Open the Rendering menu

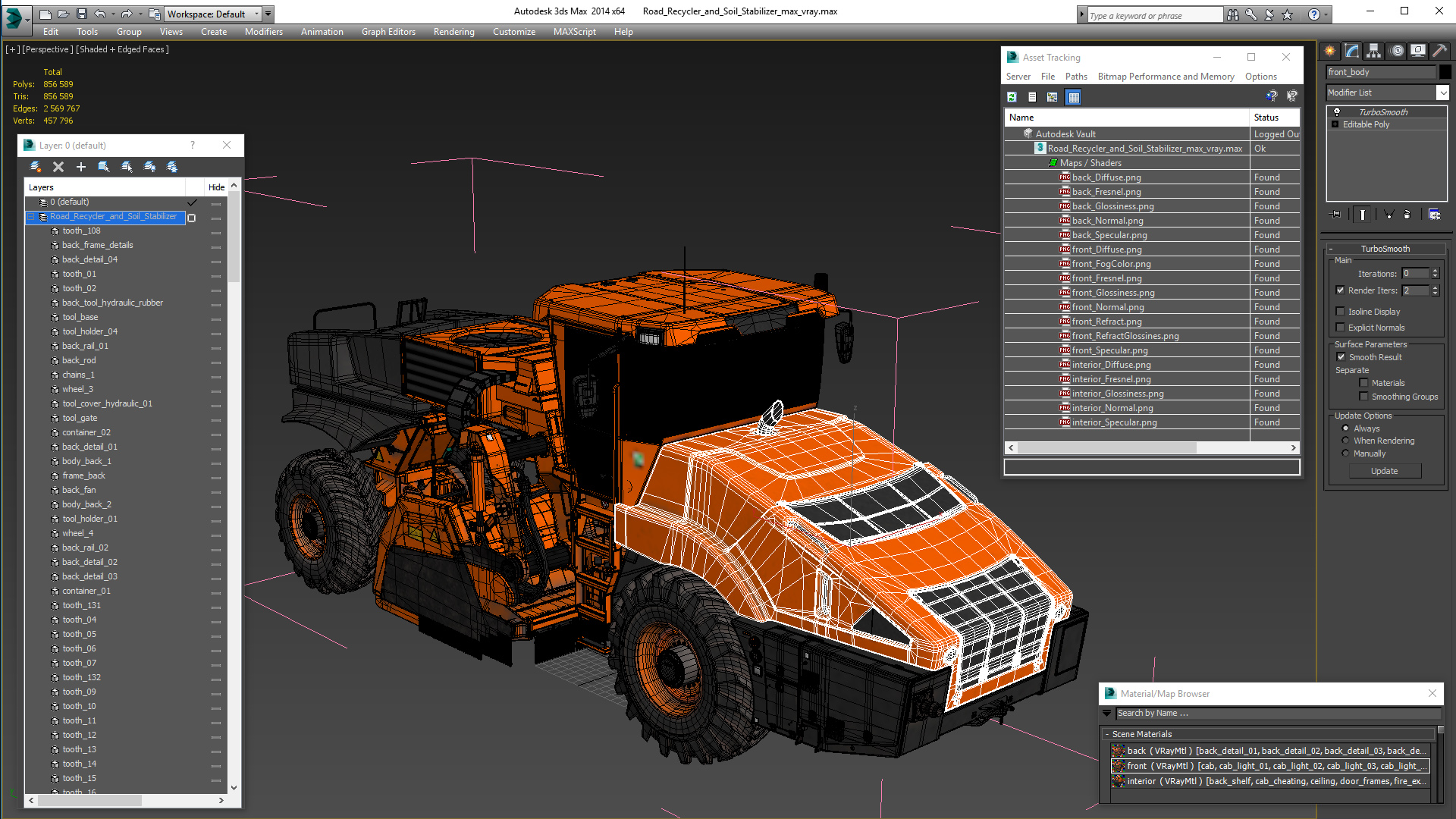point(453,32)
